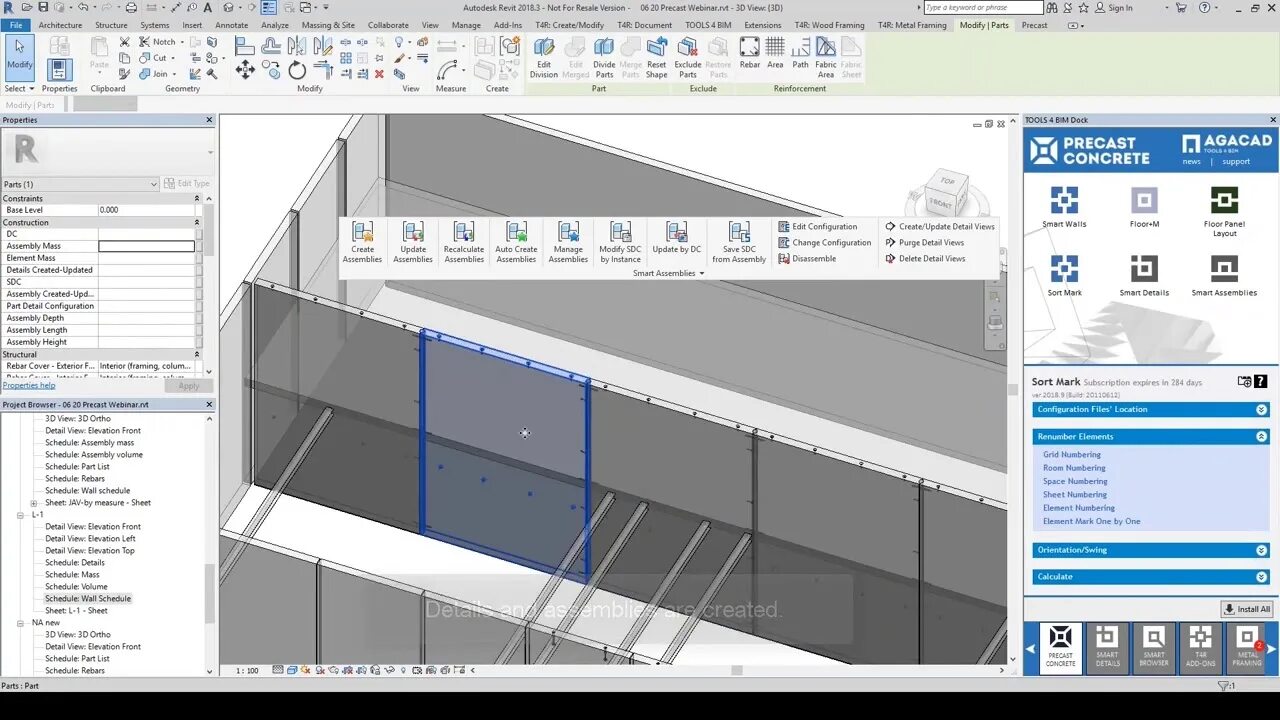Click Change Configuration

tap(824, 242)
